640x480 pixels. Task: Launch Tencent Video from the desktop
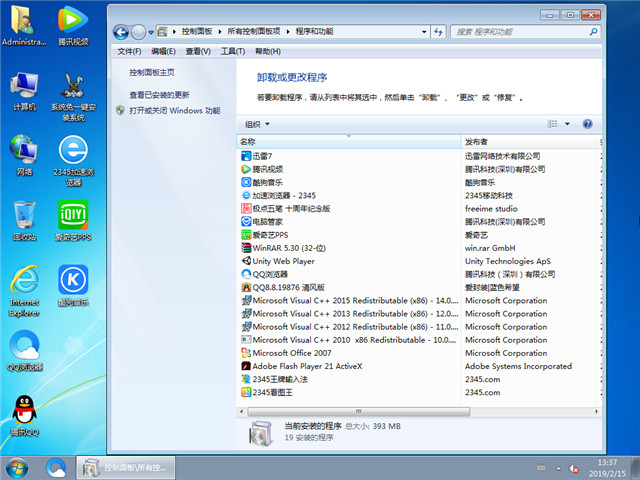coord(73,25)
